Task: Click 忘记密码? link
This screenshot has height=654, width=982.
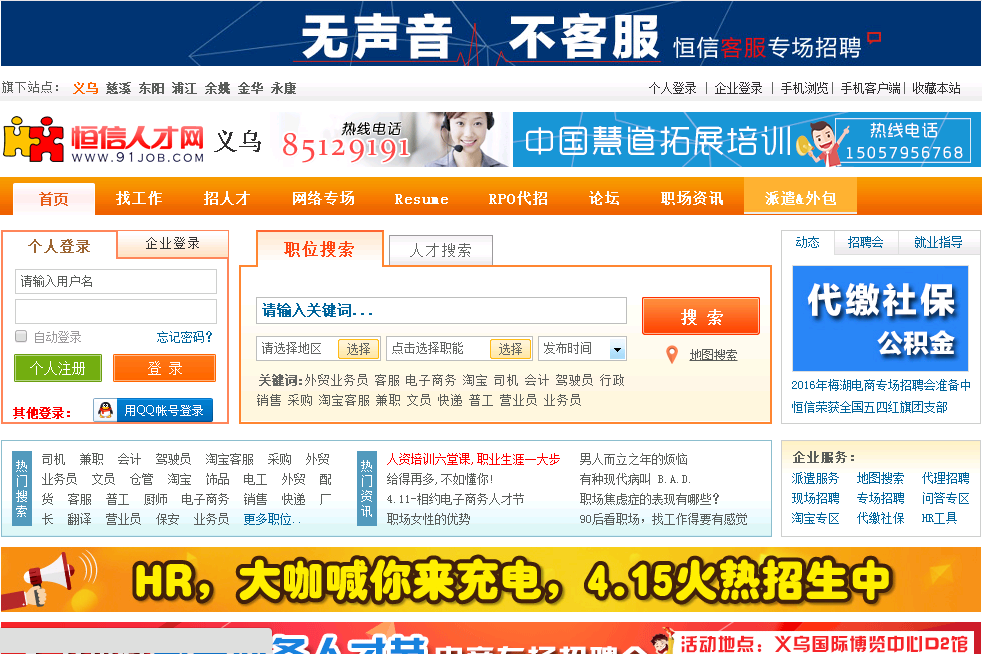Action: point(184,337)
